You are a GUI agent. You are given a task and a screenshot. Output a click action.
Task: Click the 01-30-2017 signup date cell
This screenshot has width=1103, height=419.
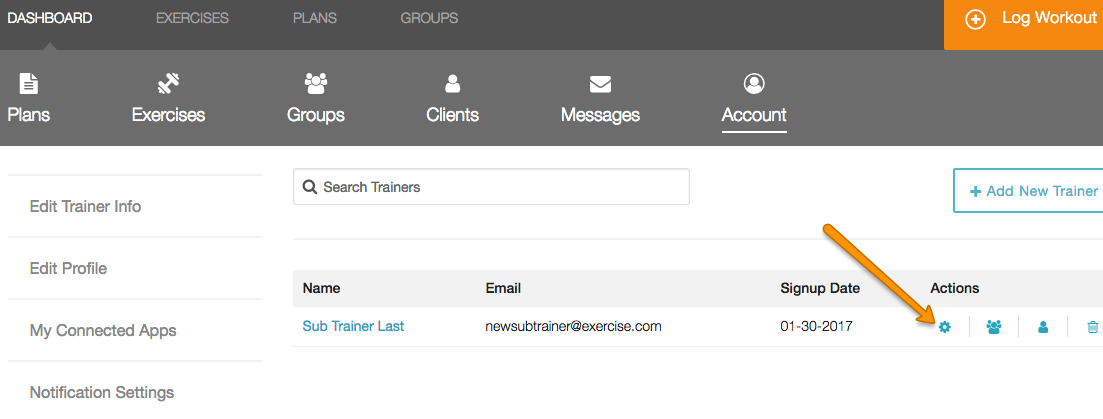pyautogui.click(x=816, y=326)
